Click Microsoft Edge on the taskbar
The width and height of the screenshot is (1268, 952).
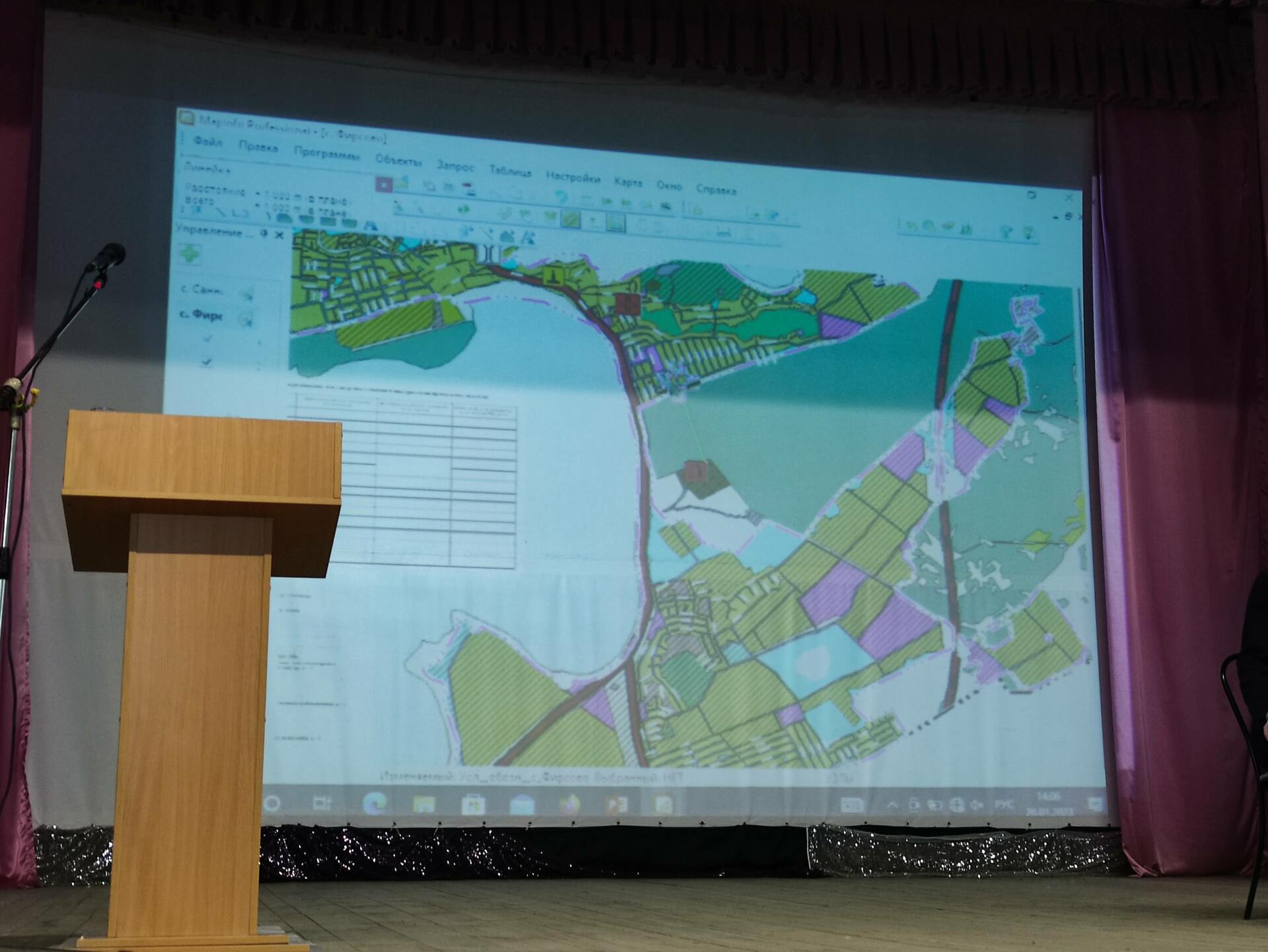click(375, 803)
